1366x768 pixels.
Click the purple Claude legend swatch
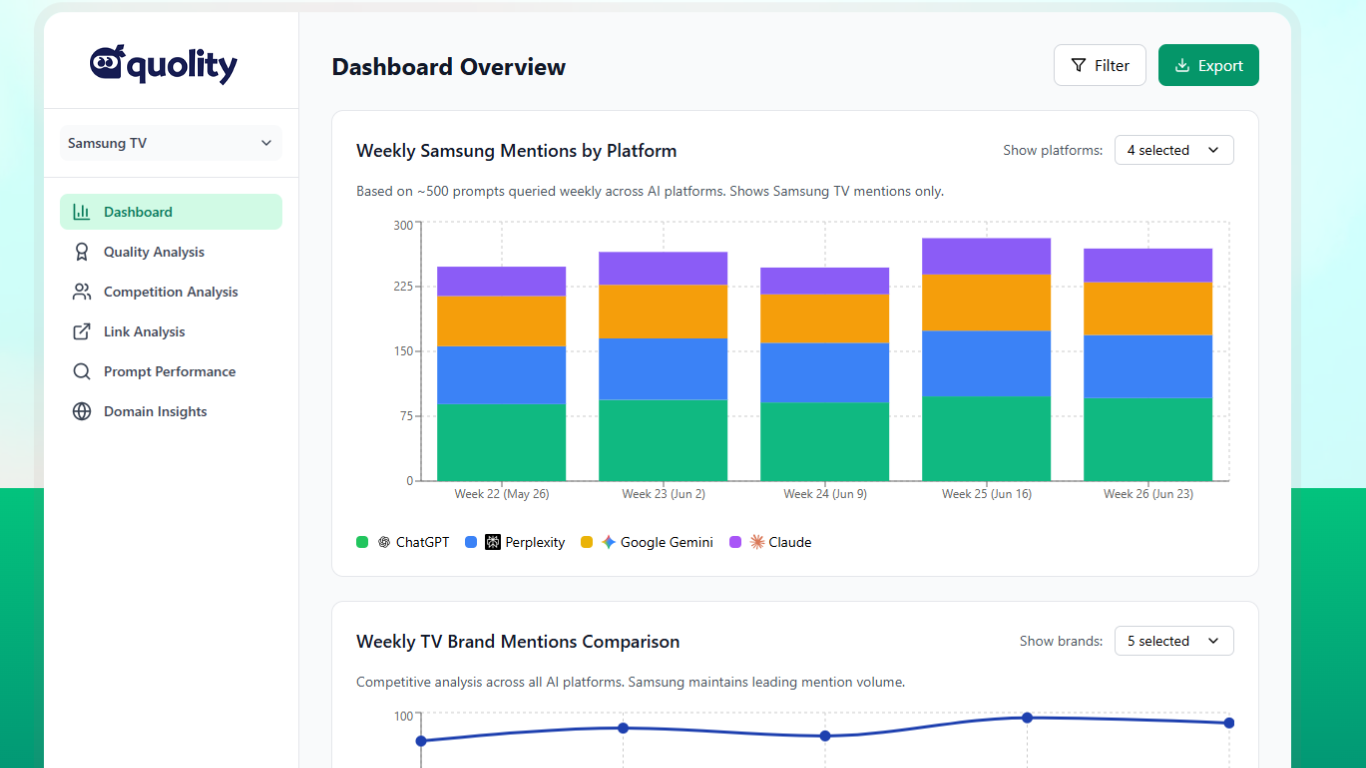click(x=735, y=542)
